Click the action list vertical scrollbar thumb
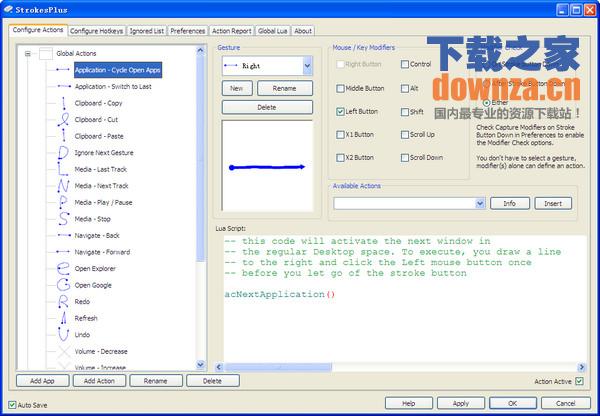 [201, 159]
